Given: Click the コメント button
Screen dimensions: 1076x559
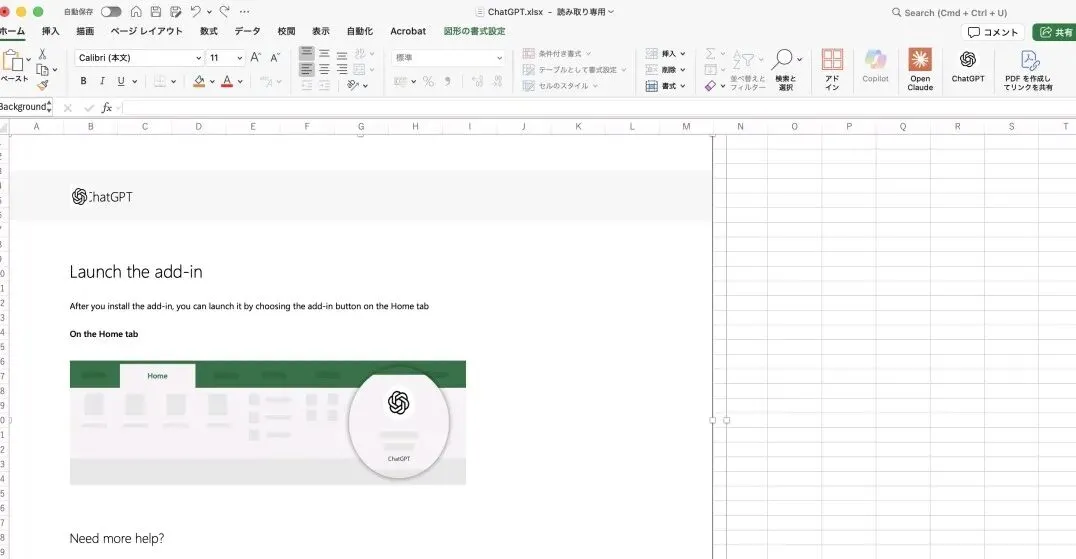Looking at the screenshot, I should (992, 32).
